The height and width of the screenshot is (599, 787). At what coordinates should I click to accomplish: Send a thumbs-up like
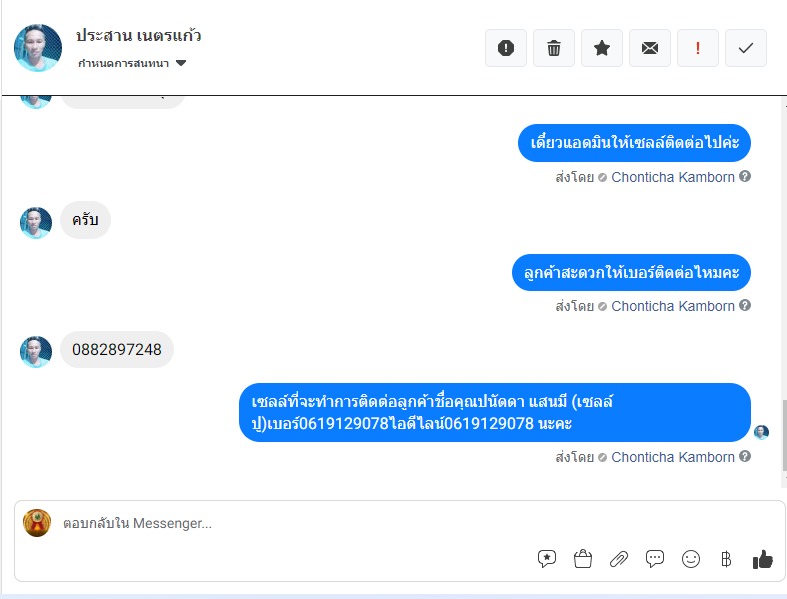point(762,559)
